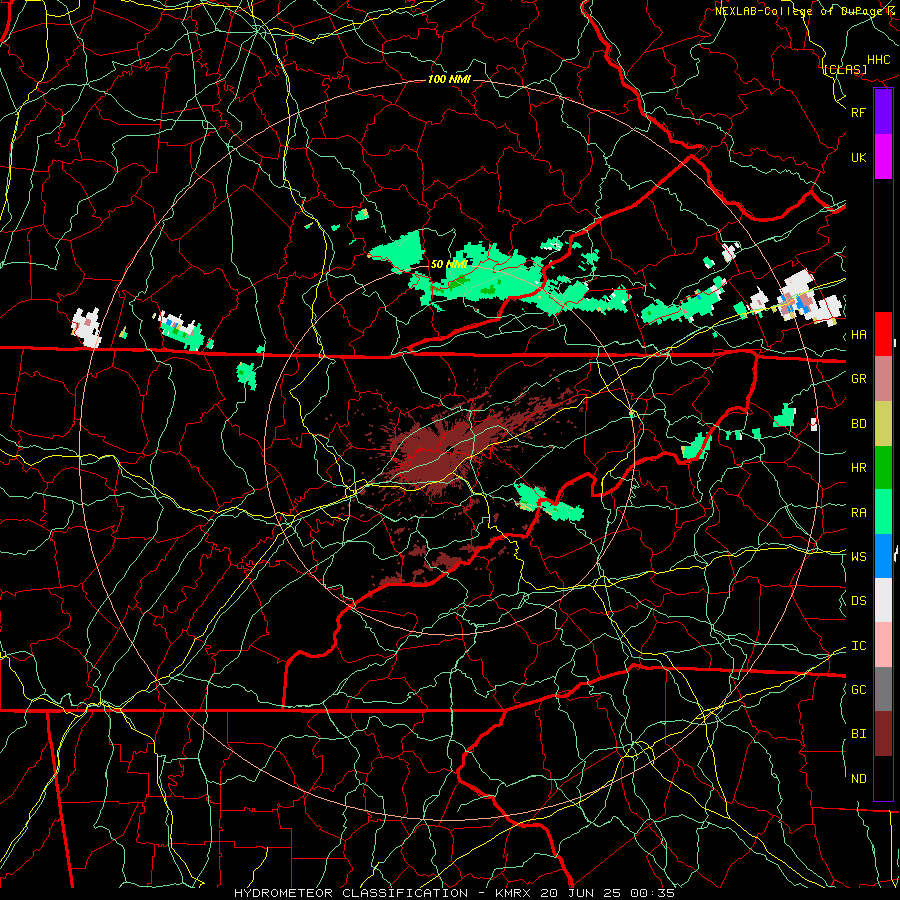Click the 50 NMI range ring label

449,264
